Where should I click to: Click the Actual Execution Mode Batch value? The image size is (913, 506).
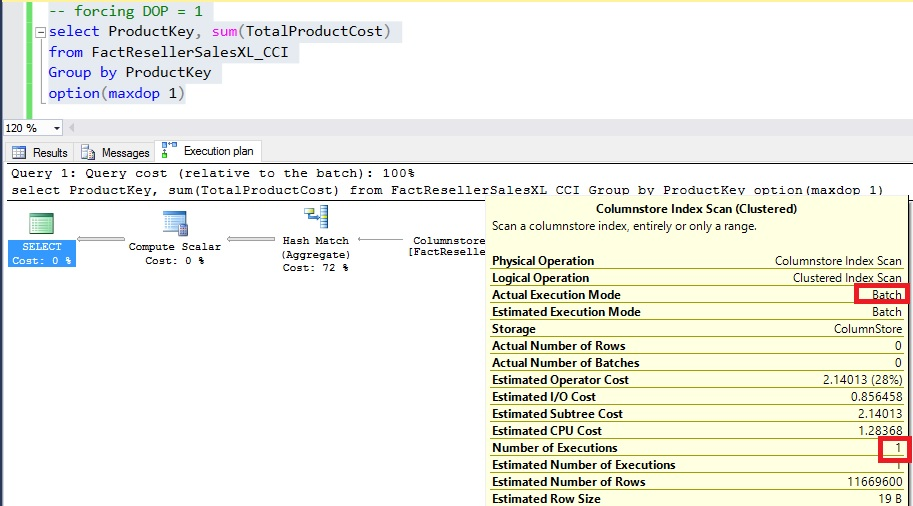click(886, 295)
